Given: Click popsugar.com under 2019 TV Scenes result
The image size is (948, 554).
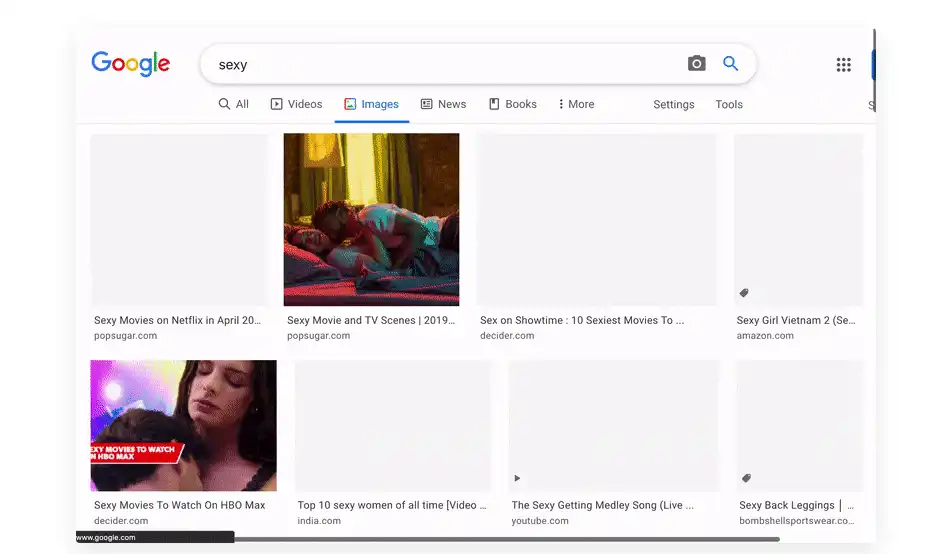Looking at the screenshot, I should click(318, 336).
